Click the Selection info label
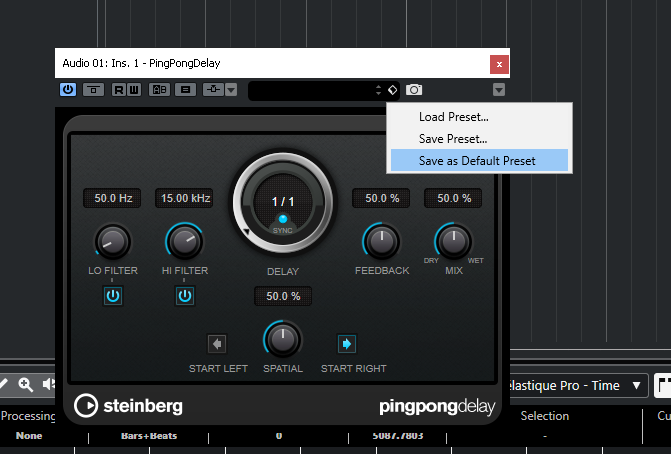Viewport: 671px width, 454px height. click(x=544, y=416)
